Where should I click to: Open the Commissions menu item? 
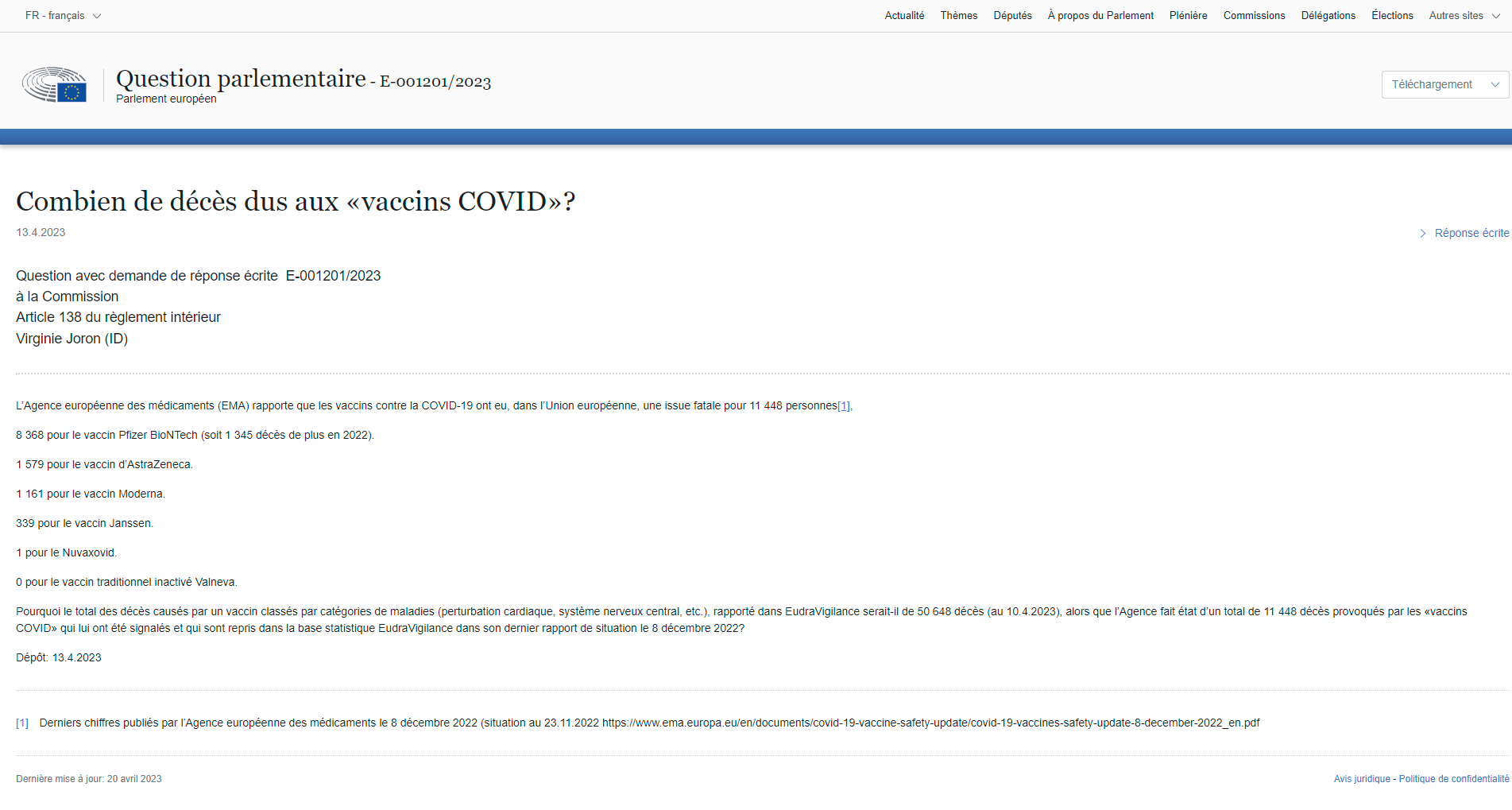(1254, 16)
